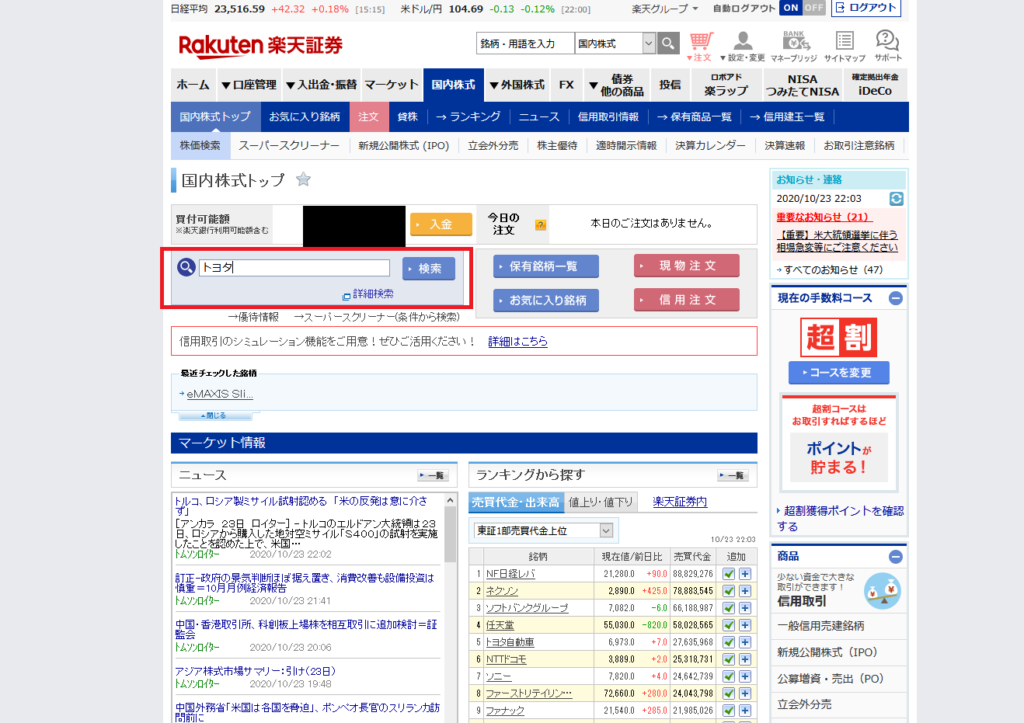The width and height of the screenshot is (1024, 723).
Task: Click the 検索 button
Action: tap(428, 268)
